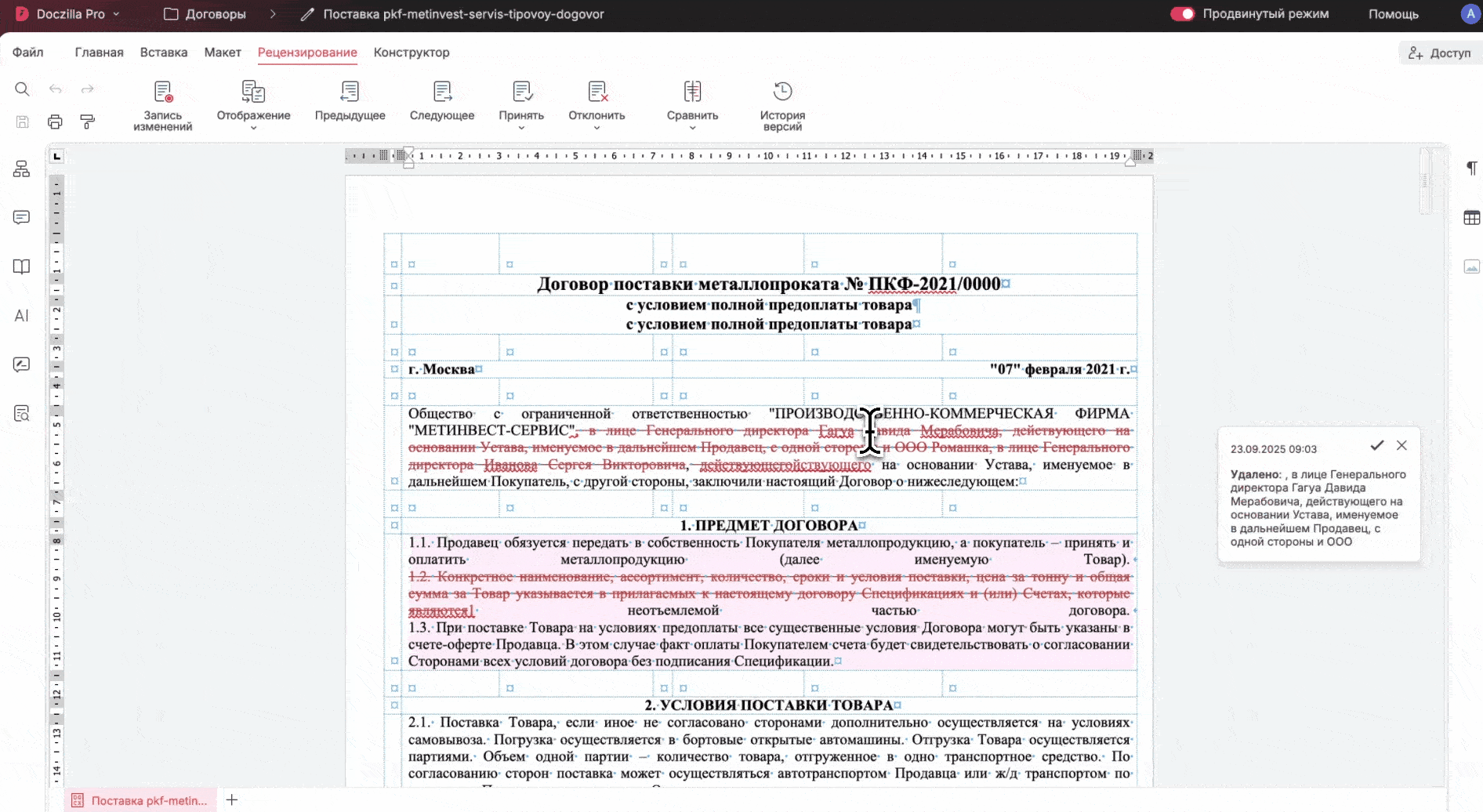Viewport: 1483px width, 812px height.
Task: Jump to Следующее change
Action: point(442,101)
